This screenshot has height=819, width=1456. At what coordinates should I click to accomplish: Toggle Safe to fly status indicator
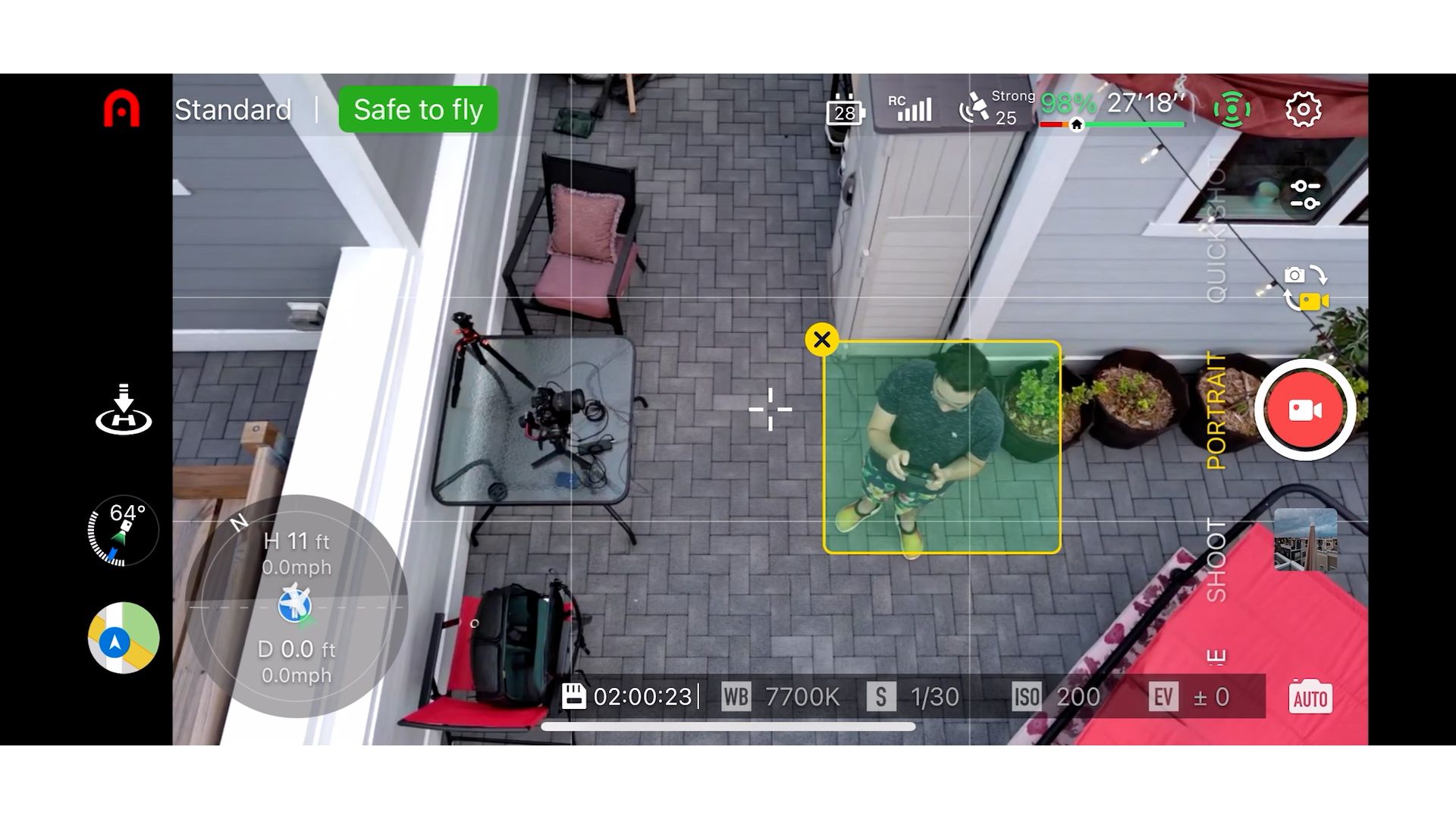(x=417, y=109)
